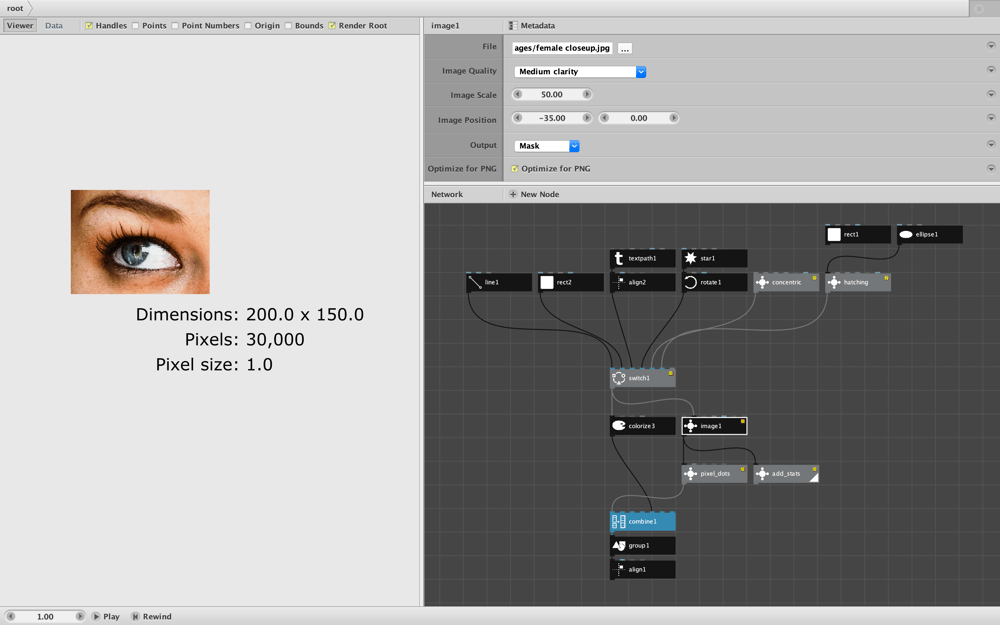Screen dimensions: 1000x625
Task: Increase the frame number with right arrow
Action: (x=80, y=616)
